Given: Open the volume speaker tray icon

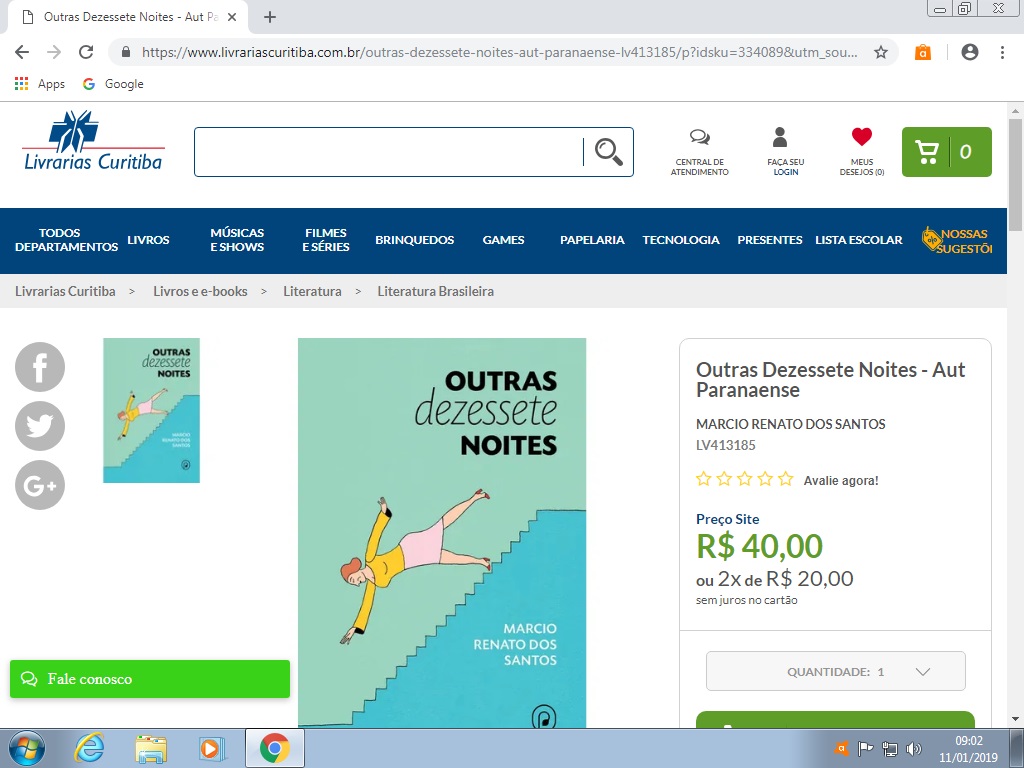Looking at the screenshot, I should click(x=914, y=748).
